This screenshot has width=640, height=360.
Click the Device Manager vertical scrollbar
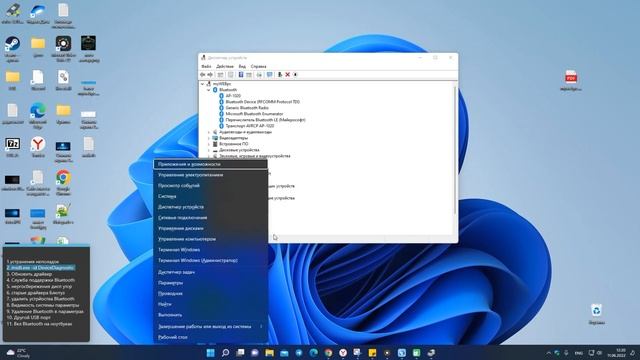tap(455, 149)
